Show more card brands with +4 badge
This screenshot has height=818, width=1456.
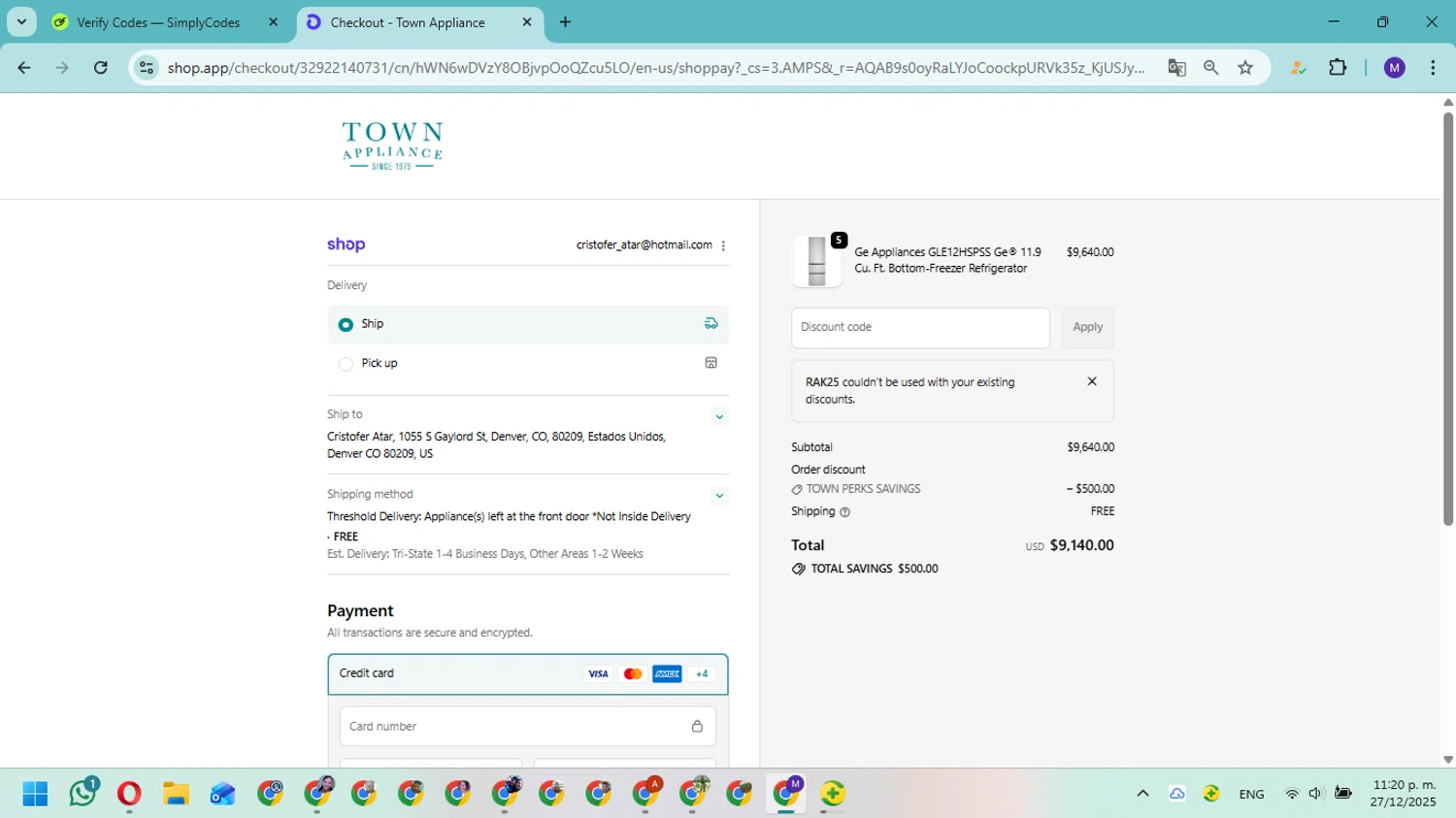[702, 674]
